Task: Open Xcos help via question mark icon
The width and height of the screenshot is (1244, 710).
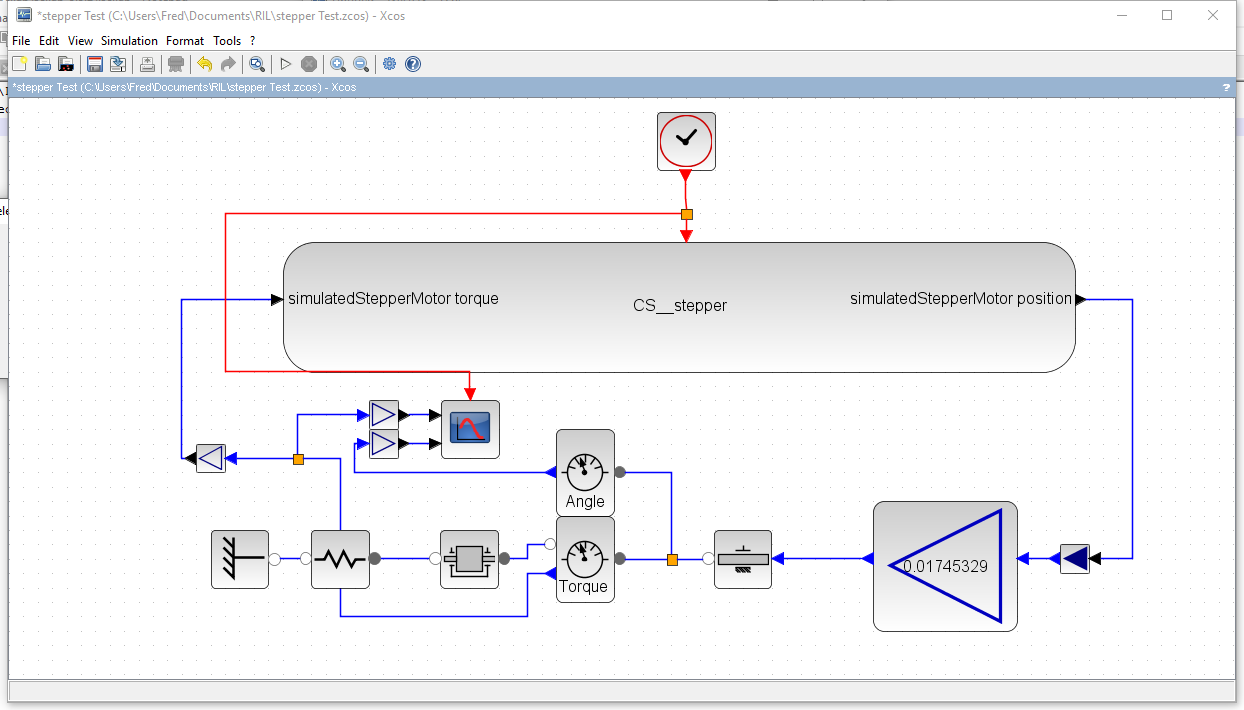Action: [x=413, y=64]
